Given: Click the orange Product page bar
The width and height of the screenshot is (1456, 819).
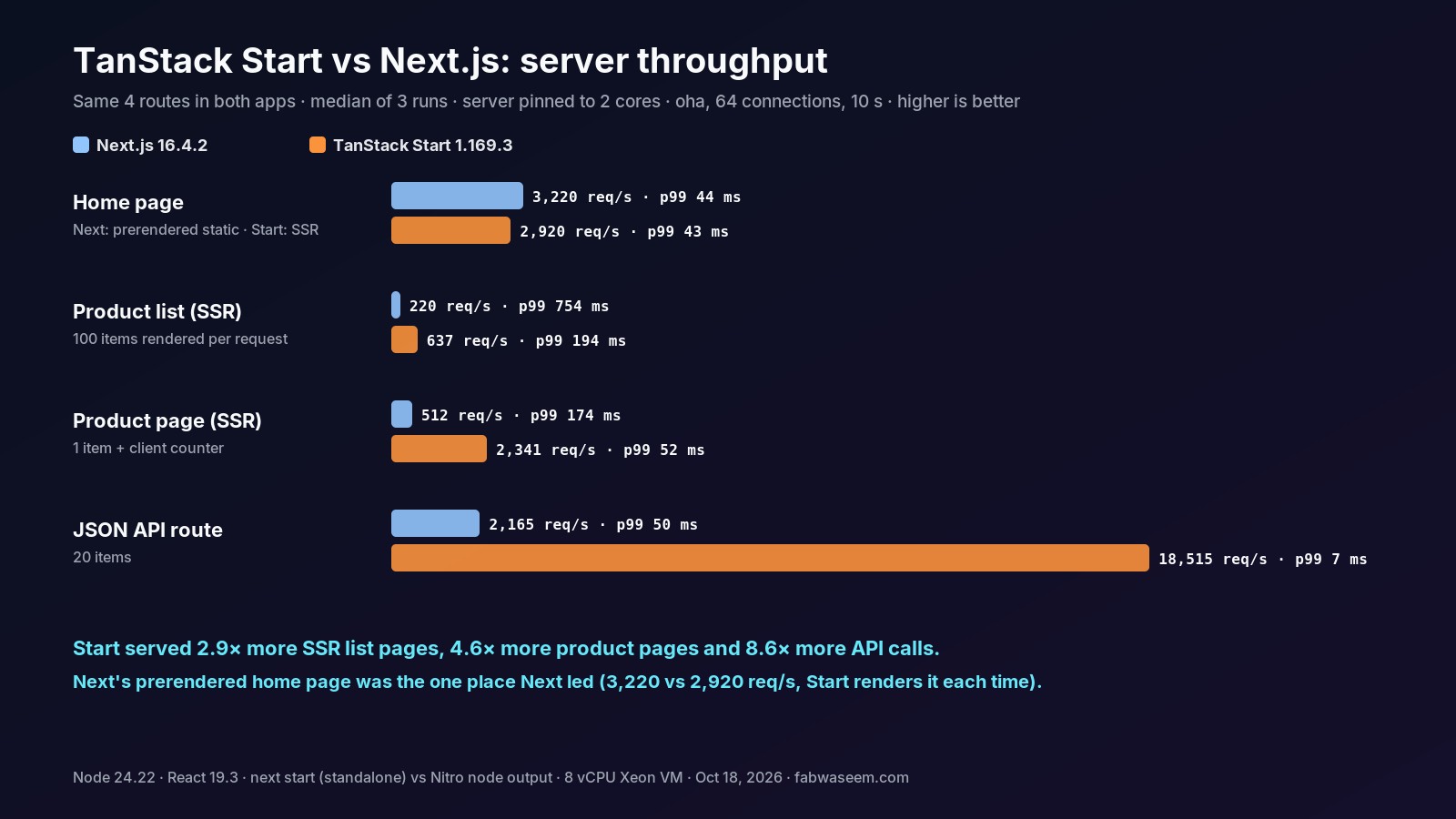Looking at the screenshot, I should [439, 449].
